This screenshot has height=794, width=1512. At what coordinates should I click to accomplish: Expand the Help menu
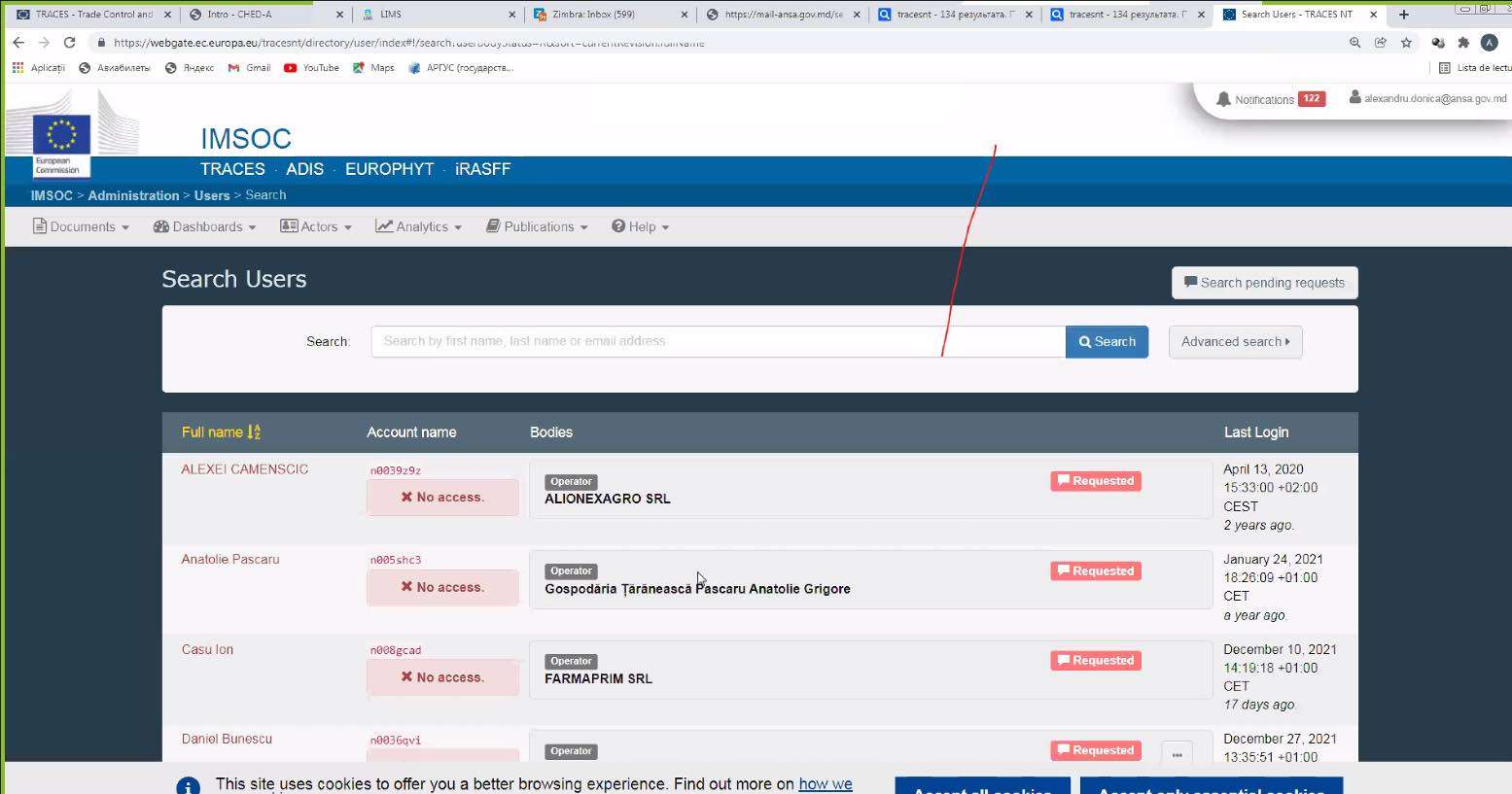(x=641, y=226)
